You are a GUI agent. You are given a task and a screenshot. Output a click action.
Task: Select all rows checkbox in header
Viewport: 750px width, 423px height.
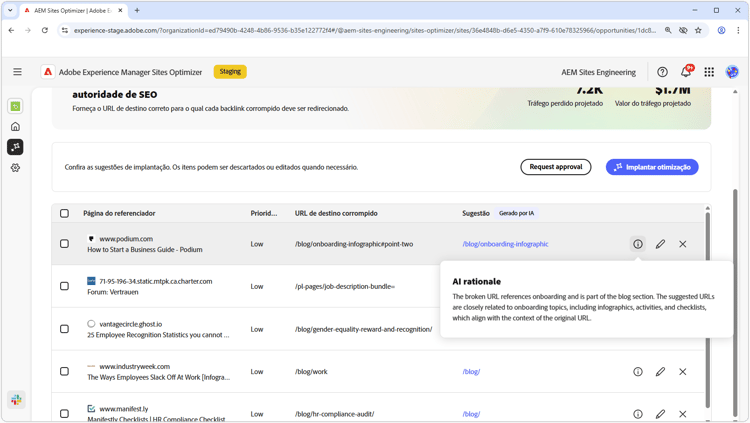(x=64, y=213)
